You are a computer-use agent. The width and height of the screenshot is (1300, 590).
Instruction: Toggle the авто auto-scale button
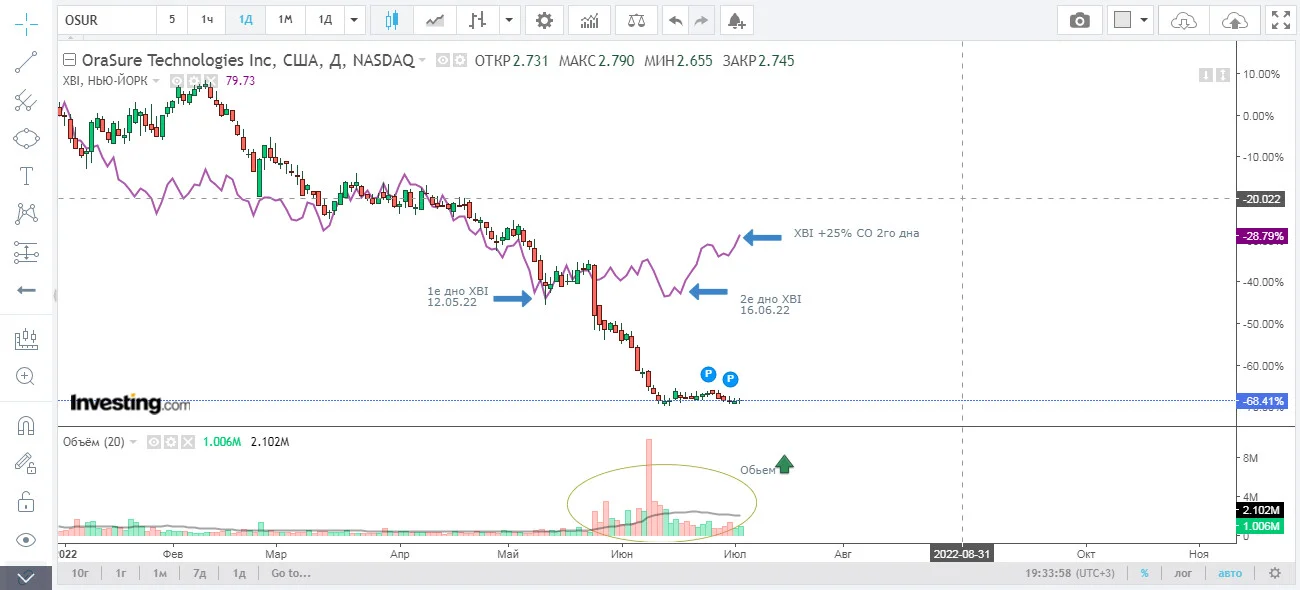1230,573
